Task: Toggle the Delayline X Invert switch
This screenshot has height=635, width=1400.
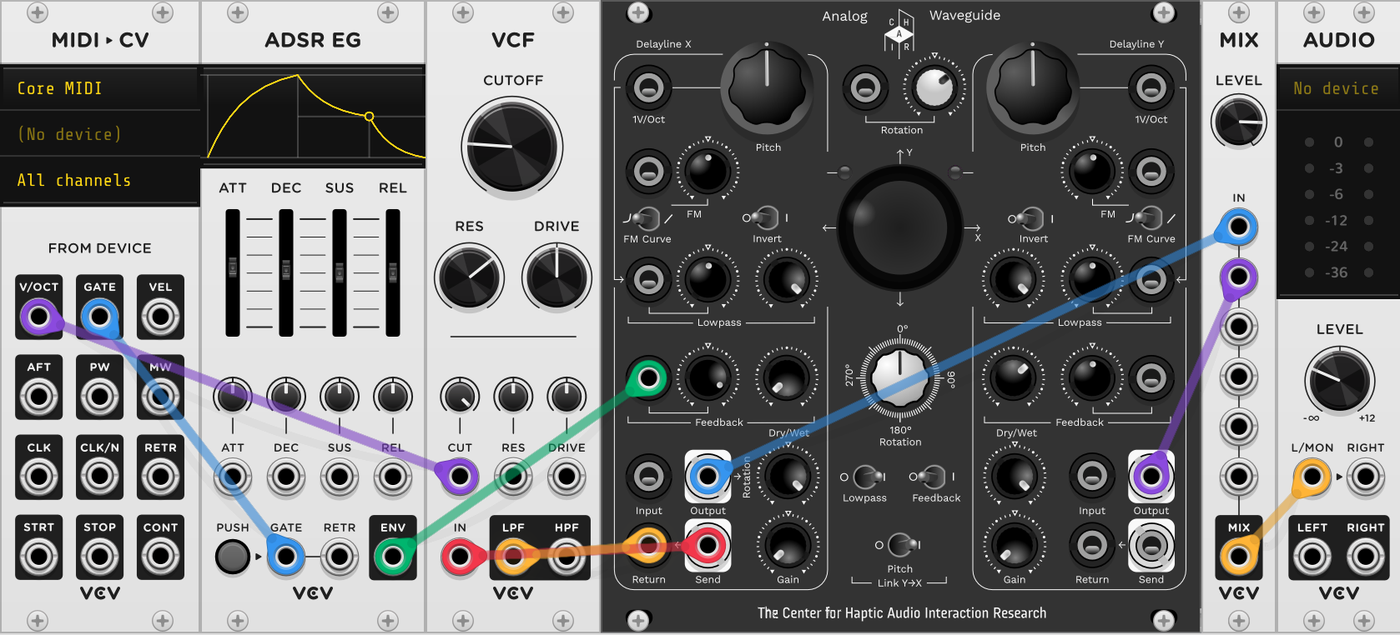Action: pyautogui.click(x=766, y=217)
